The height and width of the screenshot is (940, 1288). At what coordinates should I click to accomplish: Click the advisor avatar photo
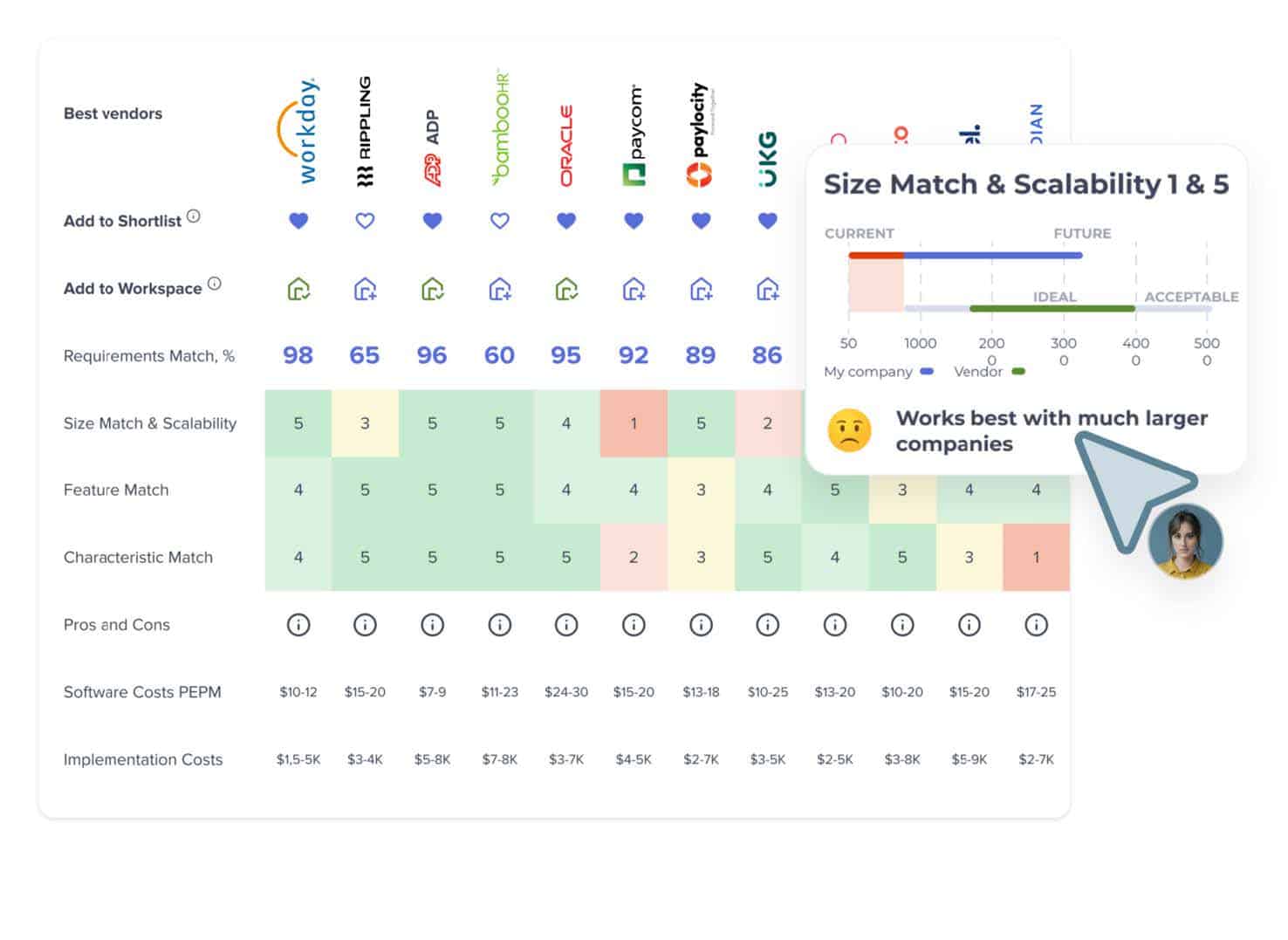coord(1184,541)
